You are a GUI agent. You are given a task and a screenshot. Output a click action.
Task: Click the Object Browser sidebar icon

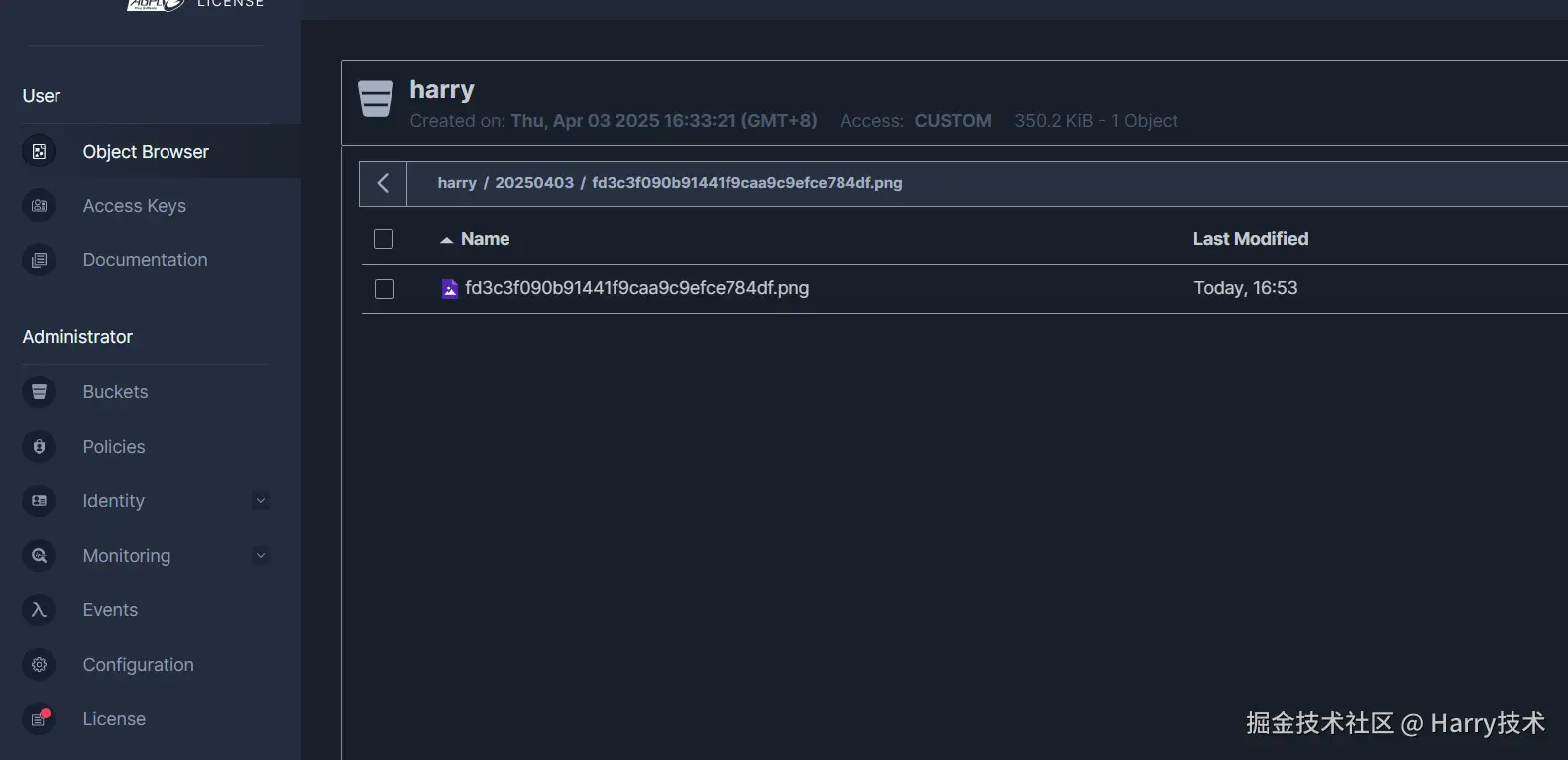[39, 152]
